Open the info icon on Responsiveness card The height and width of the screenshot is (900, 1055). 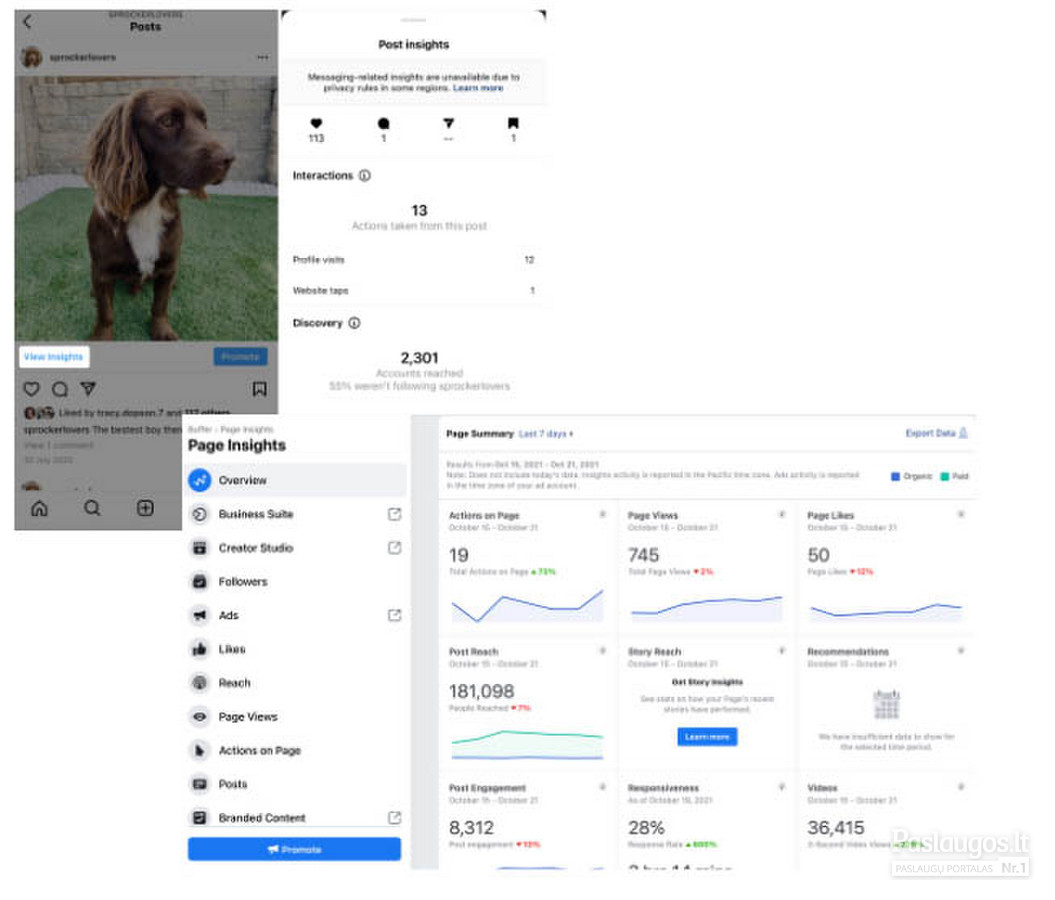pyautogui.click(x=782, y=786)
